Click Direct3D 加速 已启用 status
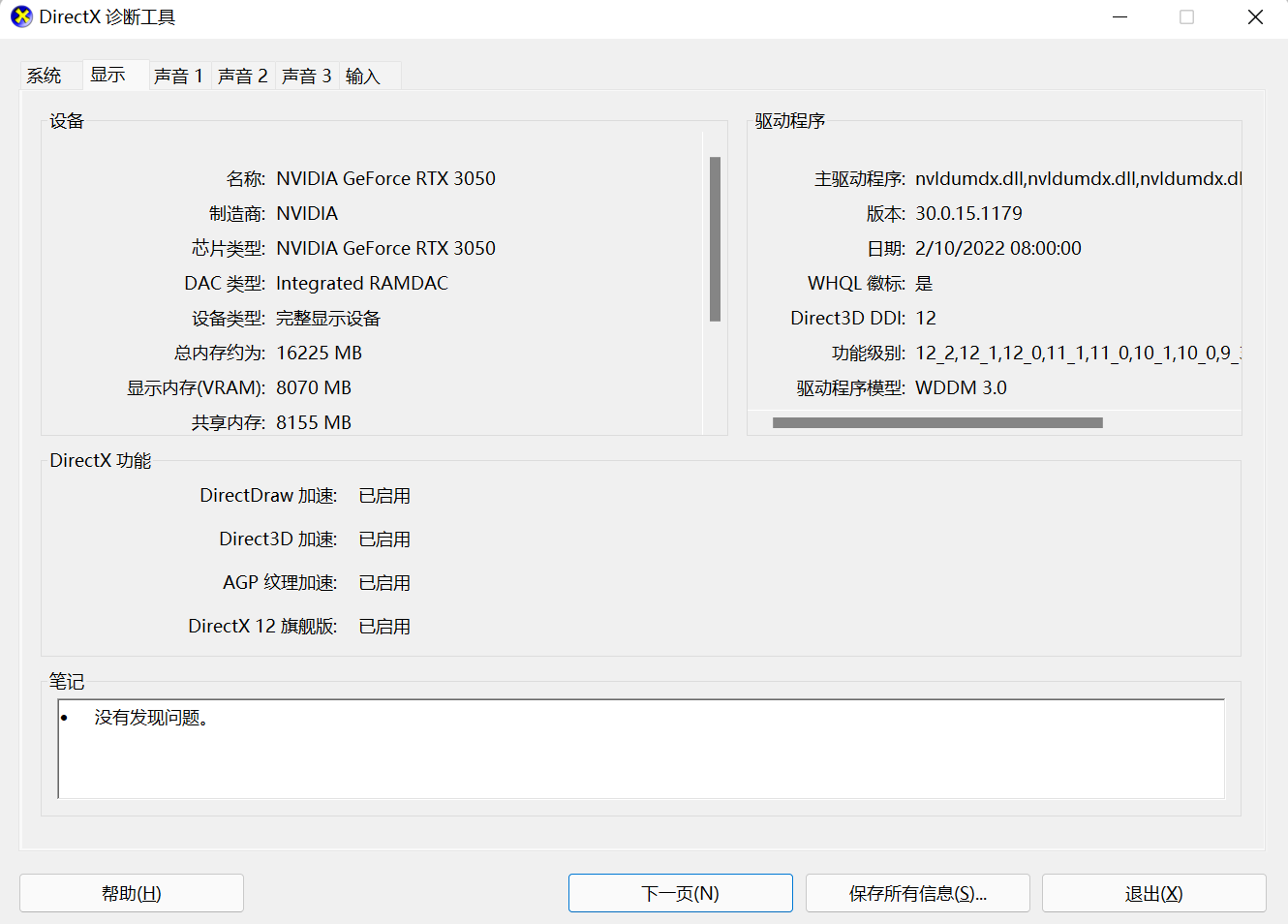The height and width of the screenshot is (924, 1288). pyautogui.click(x=384, y=539)
